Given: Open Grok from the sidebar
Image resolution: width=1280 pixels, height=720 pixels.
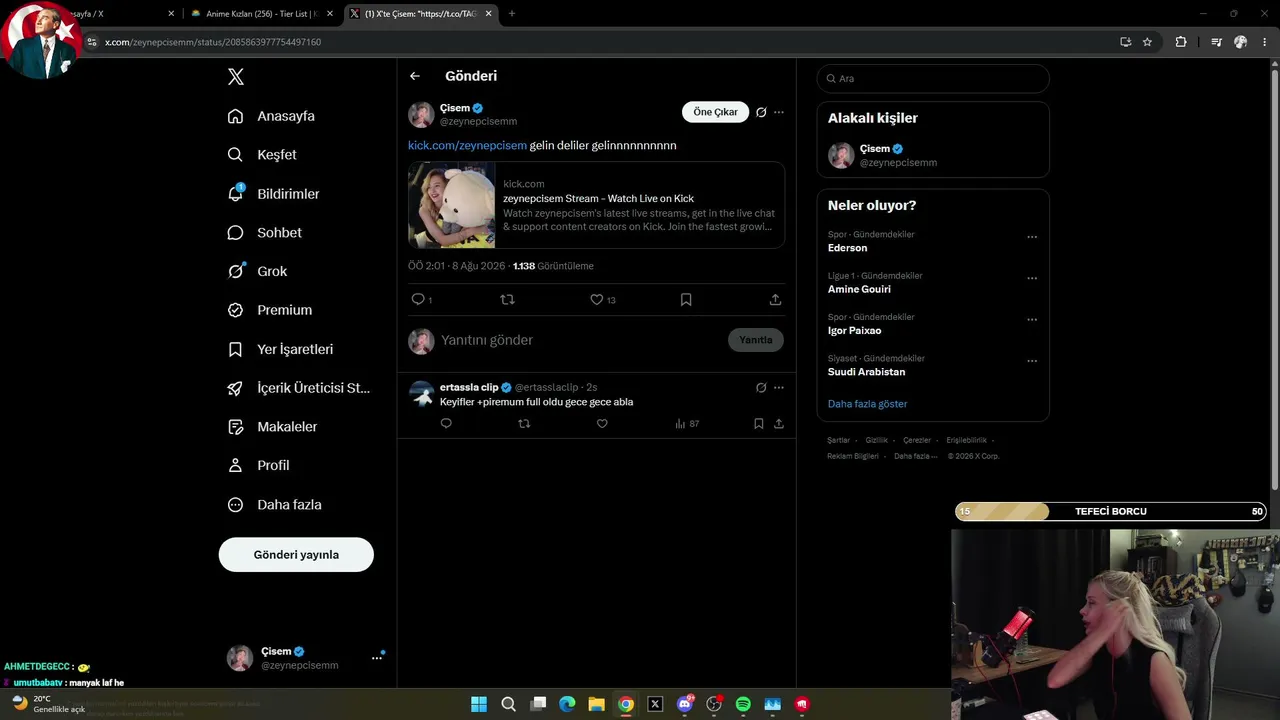Looking at the screenshot, I should [x=257, y=271].
